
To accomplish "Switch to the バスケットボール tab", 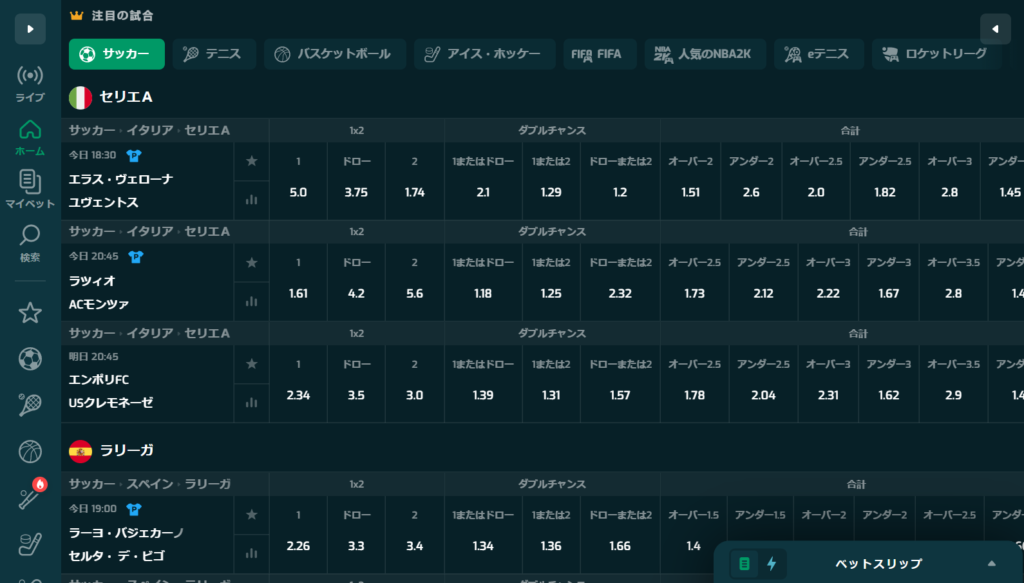I will 335,54.
